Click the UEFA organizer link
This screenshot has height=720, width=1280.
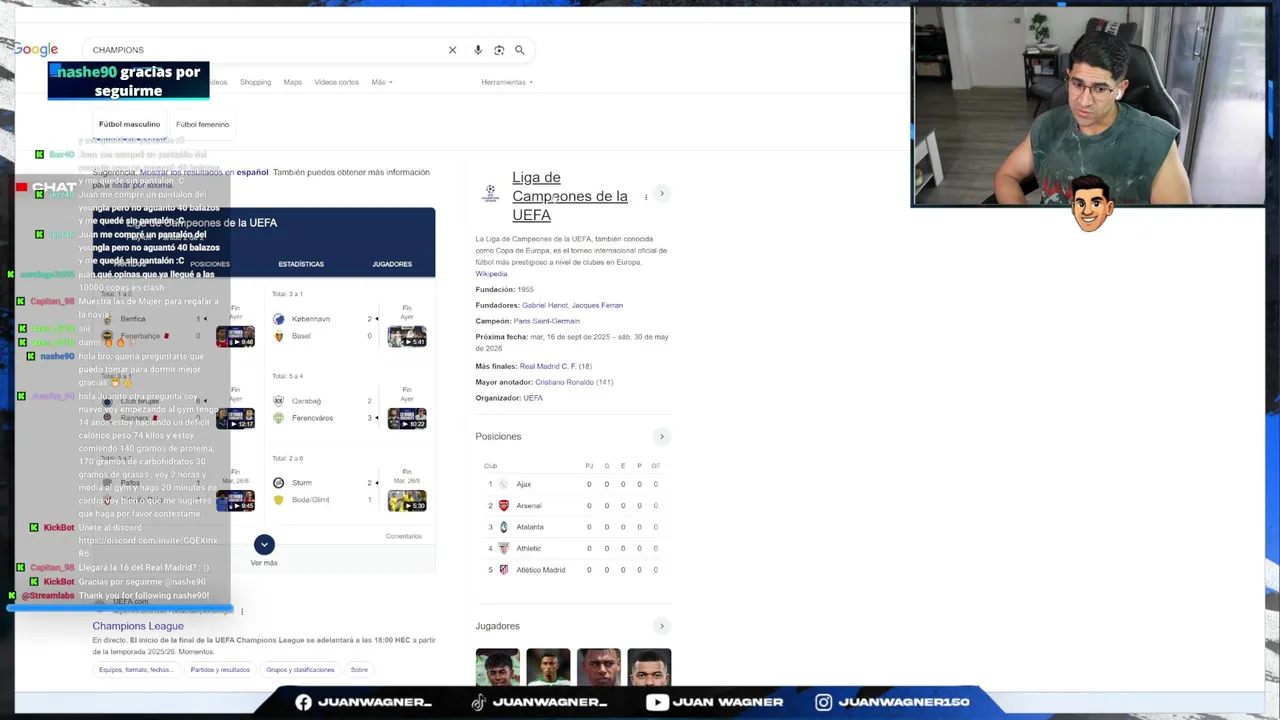tap(533, 398)
